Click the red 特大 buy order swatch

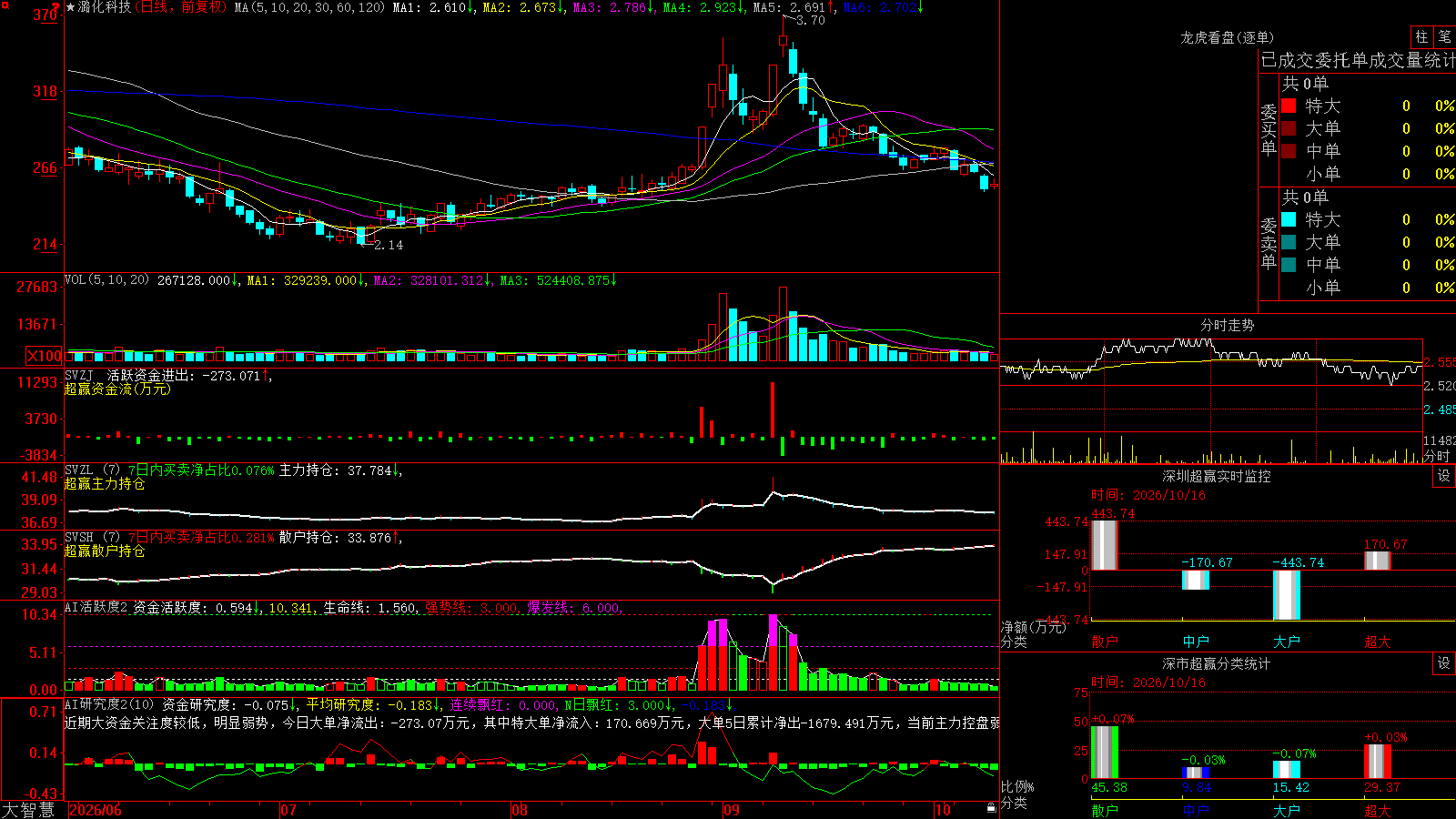[1289, 106]
